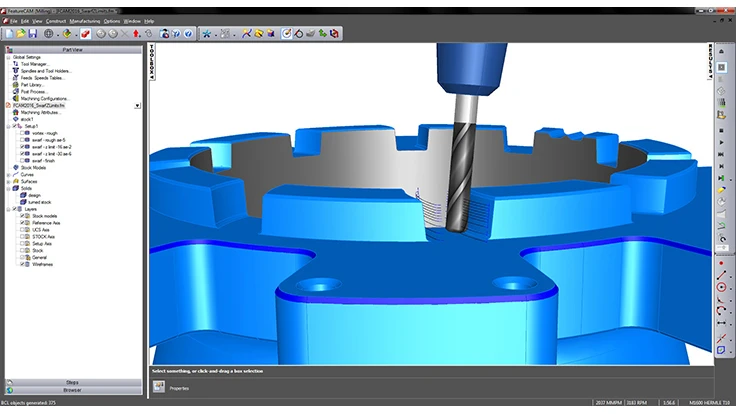This screenshot has width=736, height=414.
Task: Open the part file dropdown arrow
Action: click(x=136, y=105)
